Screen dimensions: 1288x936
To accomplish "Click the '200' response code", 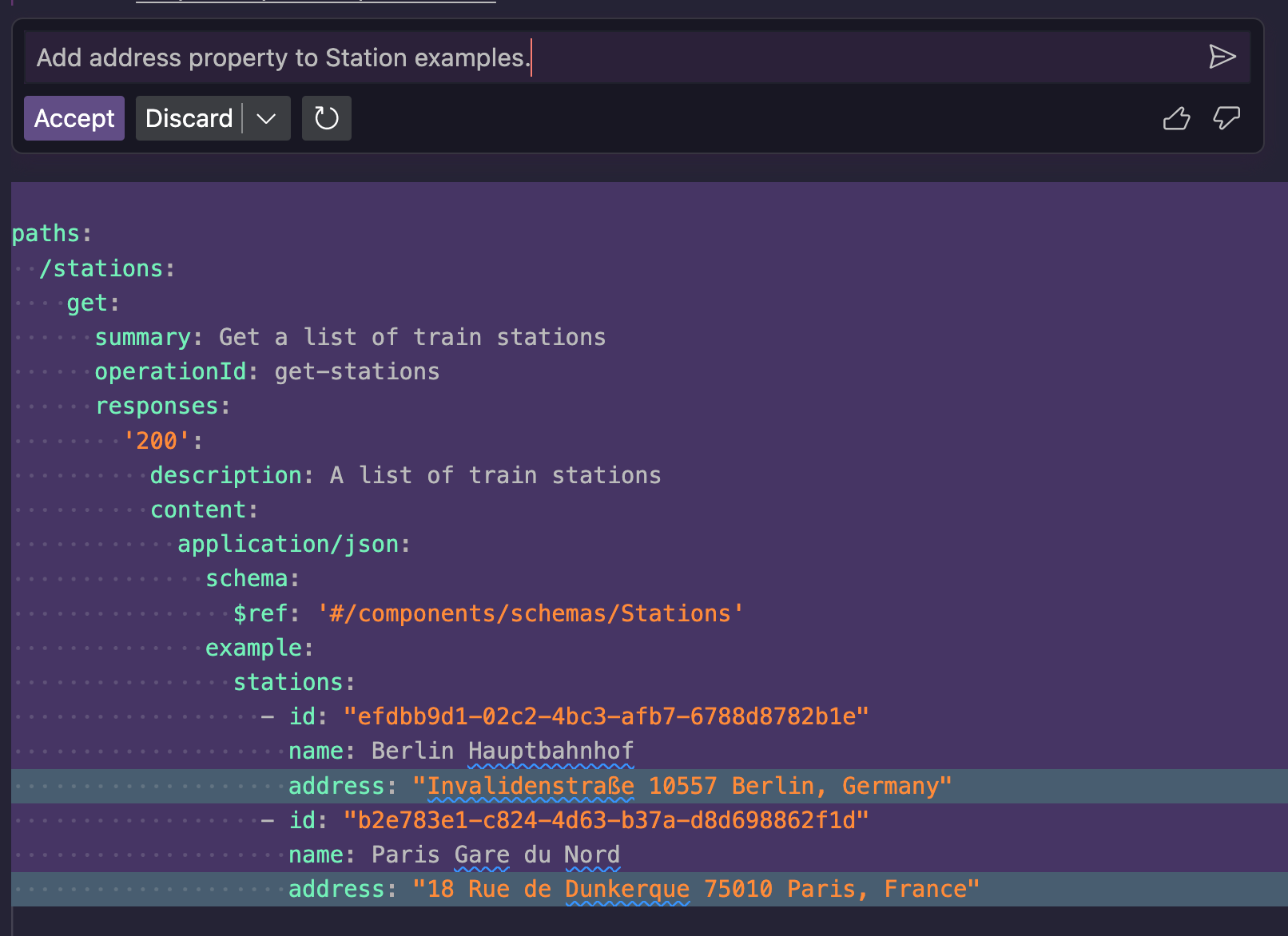I will (x=157, y=441).
